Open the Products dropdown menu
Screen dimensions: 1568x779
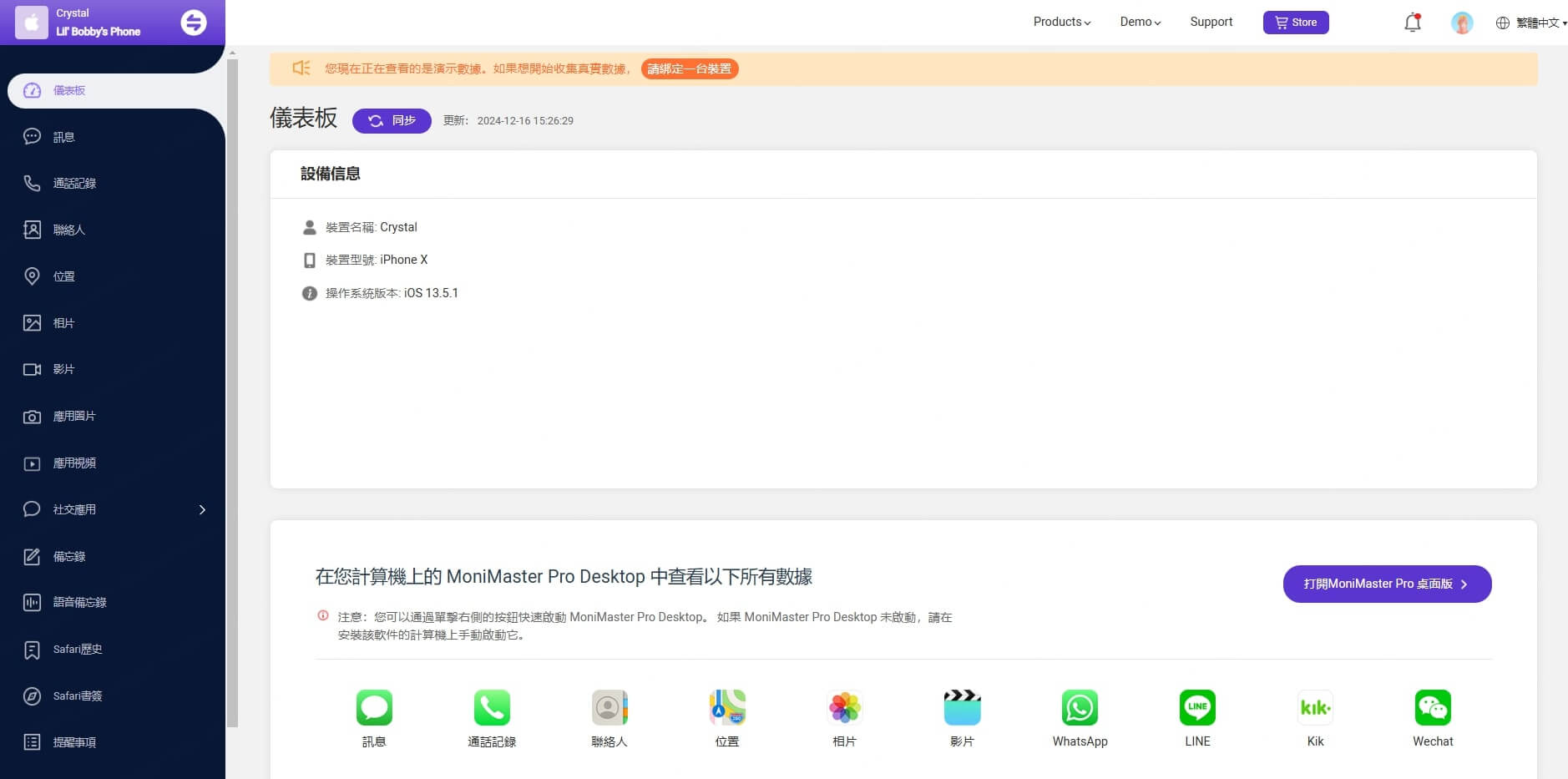coord(1062,22)
